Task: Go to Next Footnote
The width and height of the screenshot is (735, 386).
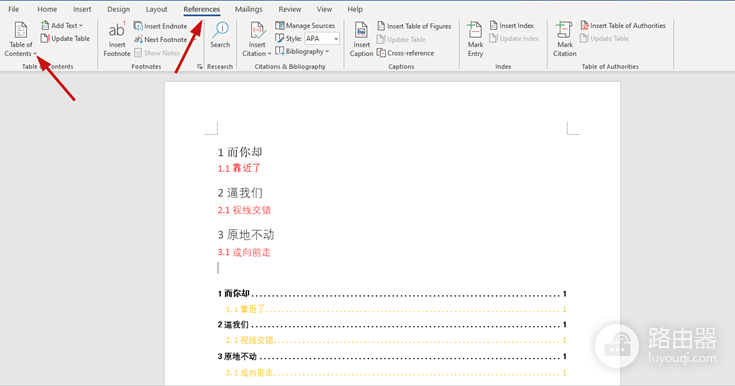Action: tap(161, 39)
